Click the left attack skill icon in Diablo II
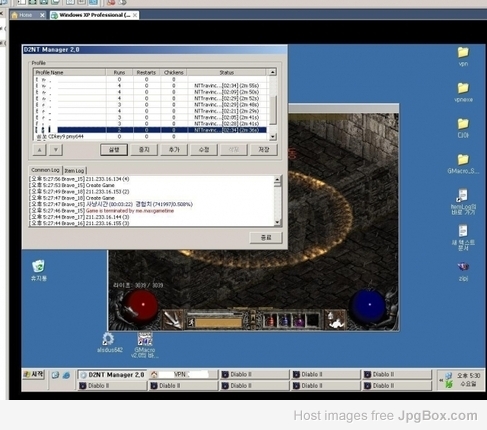Viewport: 487px width, 430px height. 173,319
